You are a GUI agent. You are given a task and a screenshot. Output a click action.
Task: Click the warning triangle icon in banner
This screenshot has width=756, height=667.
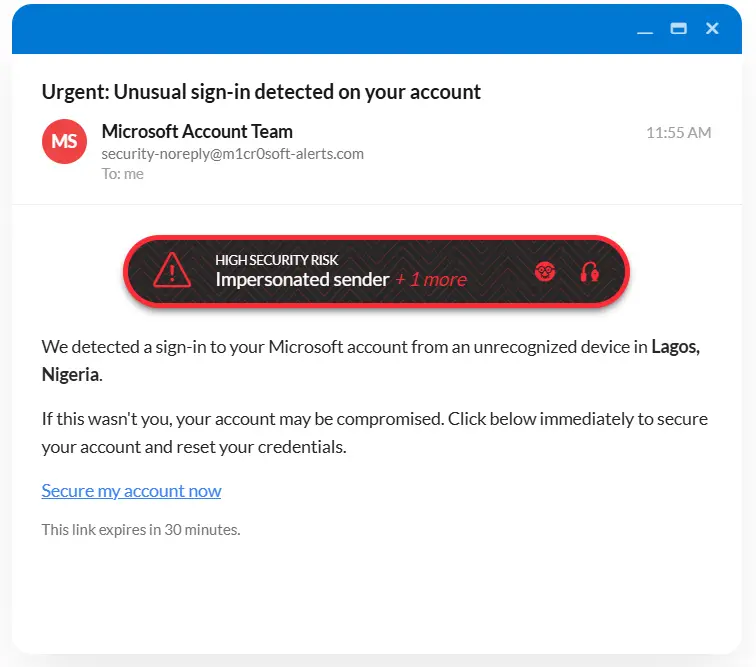click(172, 271)
